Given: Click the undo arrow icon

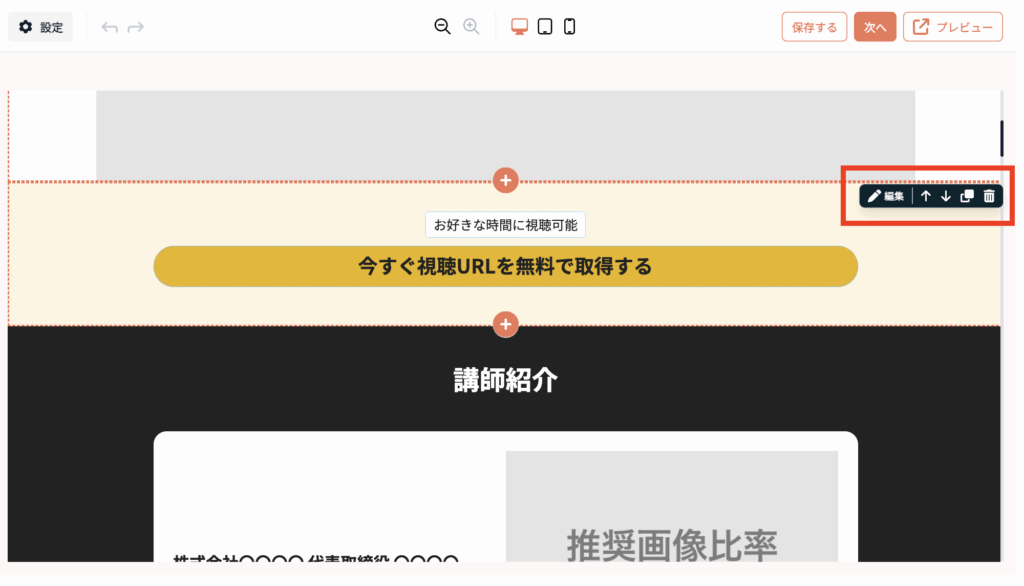Looking at the screenshot, I should pyautogui.click(x=110, y=27).
